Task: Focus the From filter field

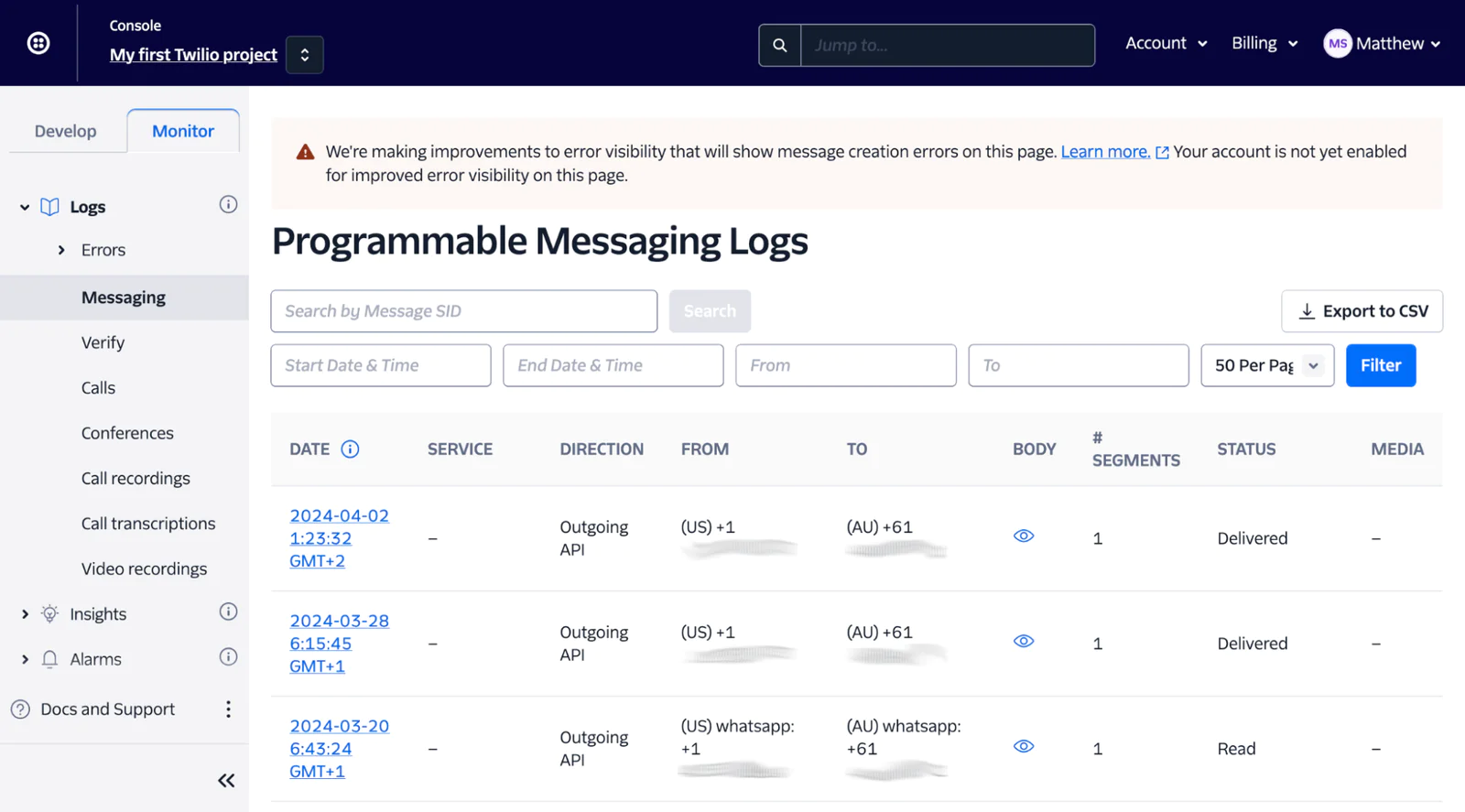Action: 846,365
